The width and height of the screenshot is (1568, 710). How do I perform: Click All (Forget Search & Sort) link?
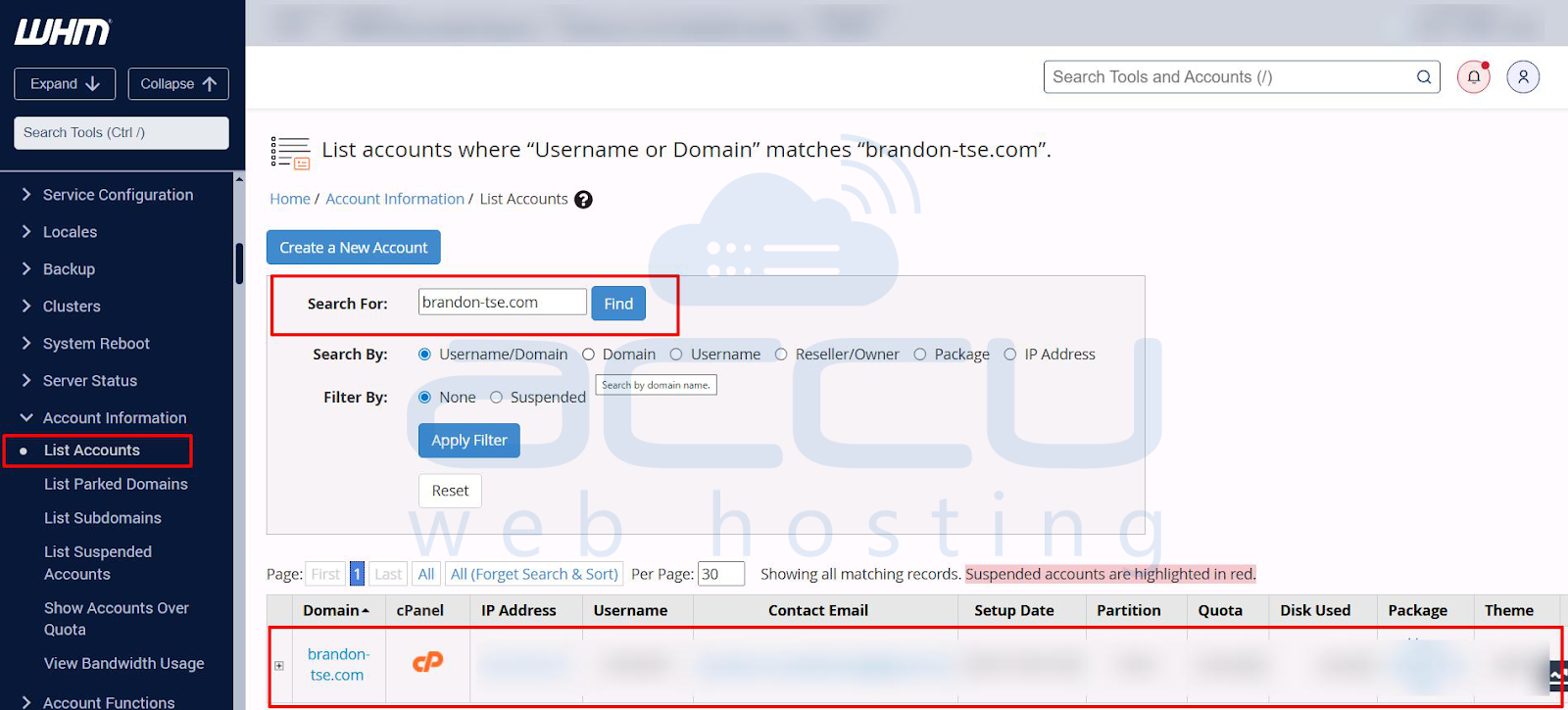pyautogui.click(x=534, y=574)
